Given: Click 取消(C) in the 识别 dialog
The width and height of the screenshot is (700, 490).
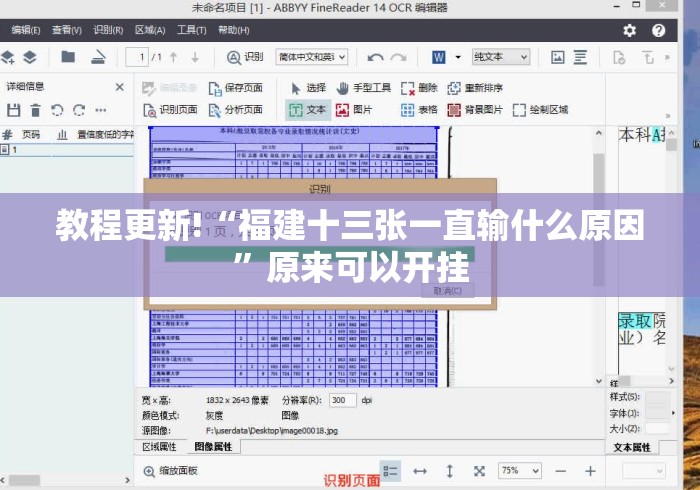Looking at the screenshot, I should pyautogui.click(x=448, y=291).
